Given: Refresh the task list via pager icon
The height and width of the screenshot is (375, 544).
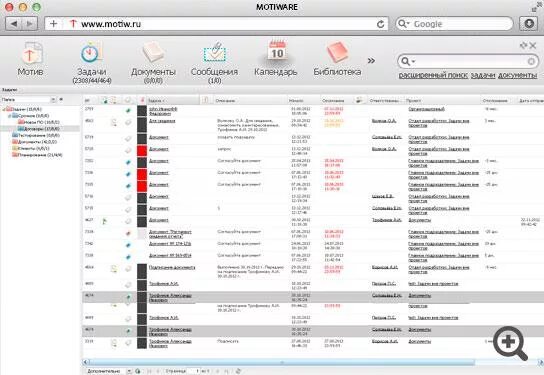Looking at the screenshot, I should point(238,371).
